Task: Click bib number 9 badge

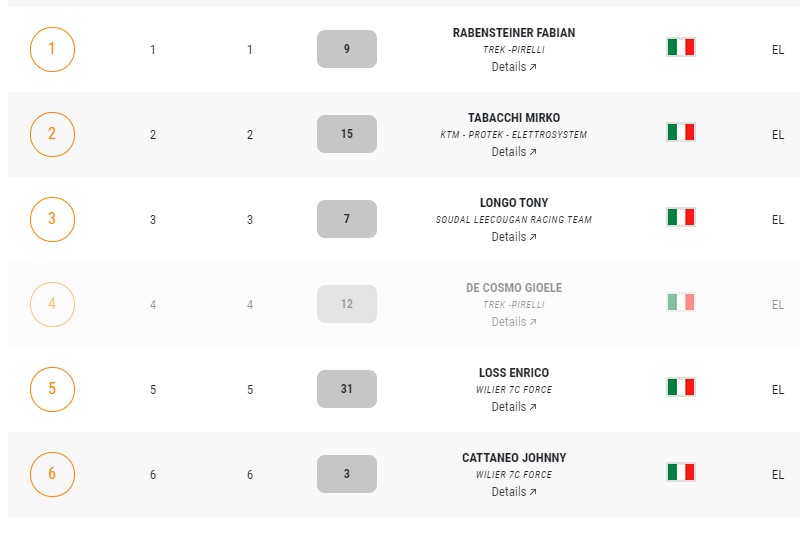Action: pos(347,49)
